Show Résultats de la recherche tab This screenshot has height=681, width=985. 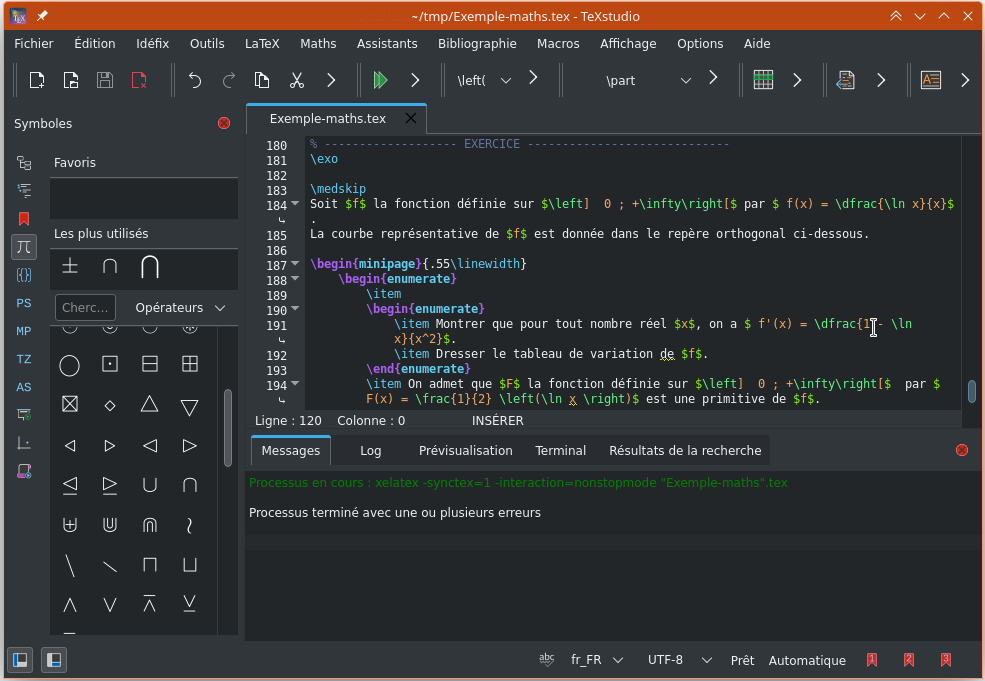(685, 450)
